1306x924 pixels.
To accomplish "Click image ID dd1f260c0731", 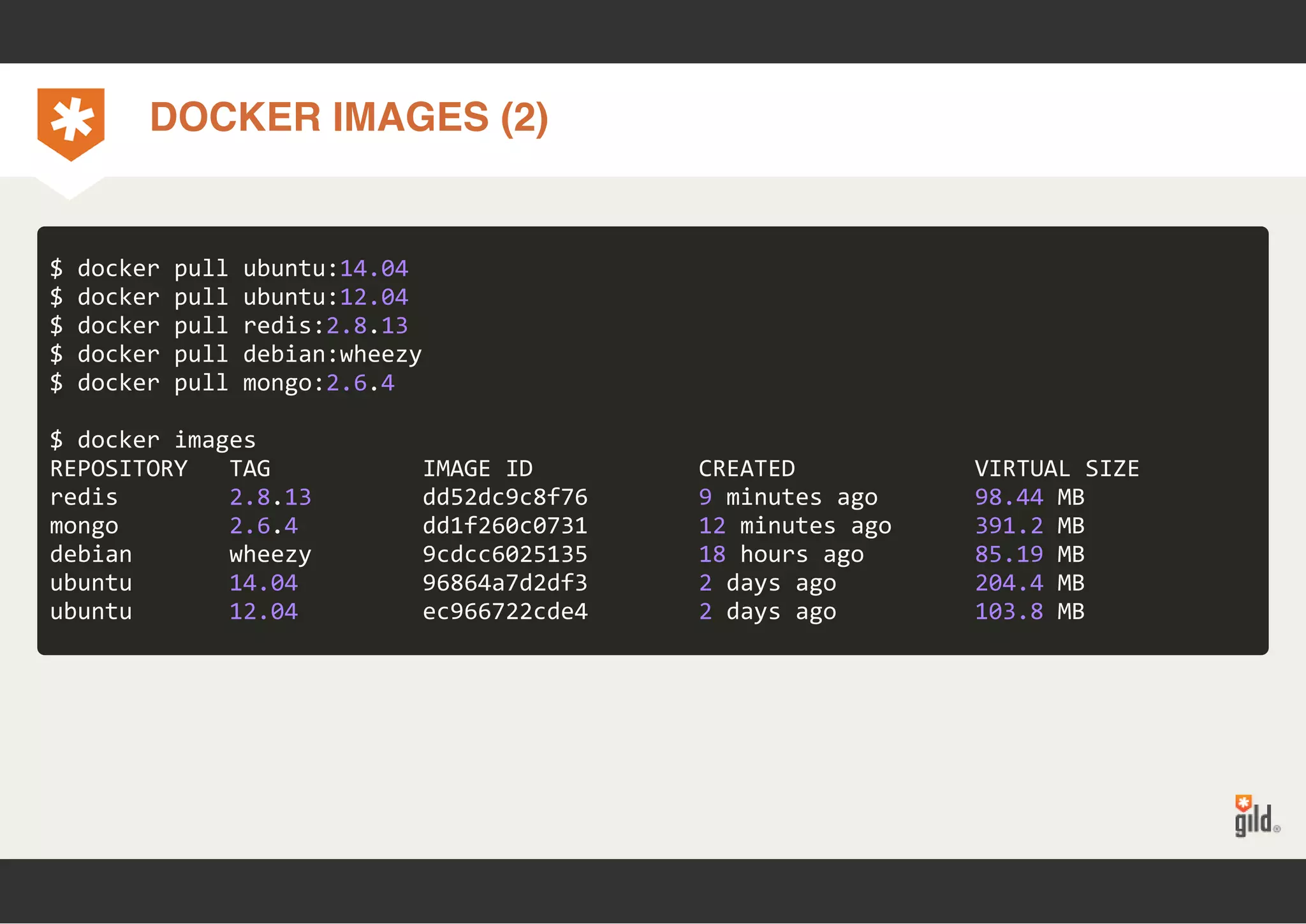I will (x=505, y=526).
